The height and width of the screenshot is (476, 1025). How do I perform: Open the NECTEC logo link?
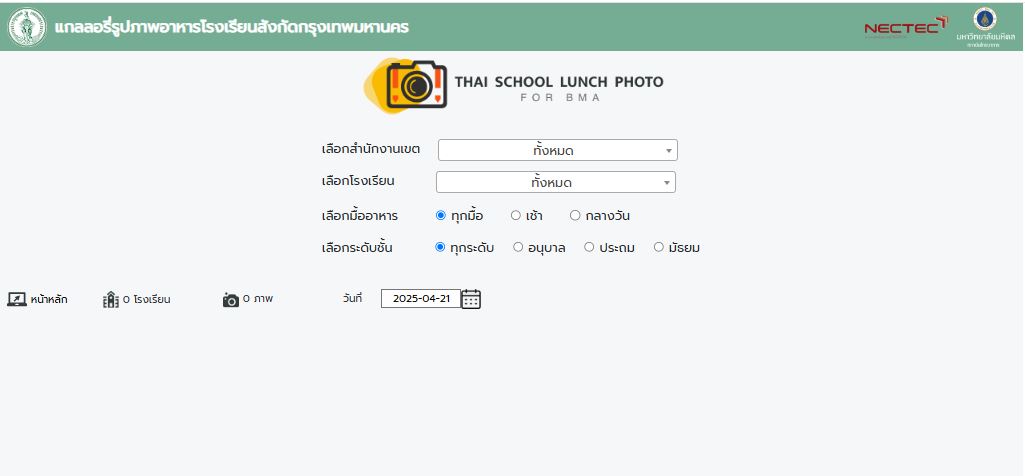point(905,27)
